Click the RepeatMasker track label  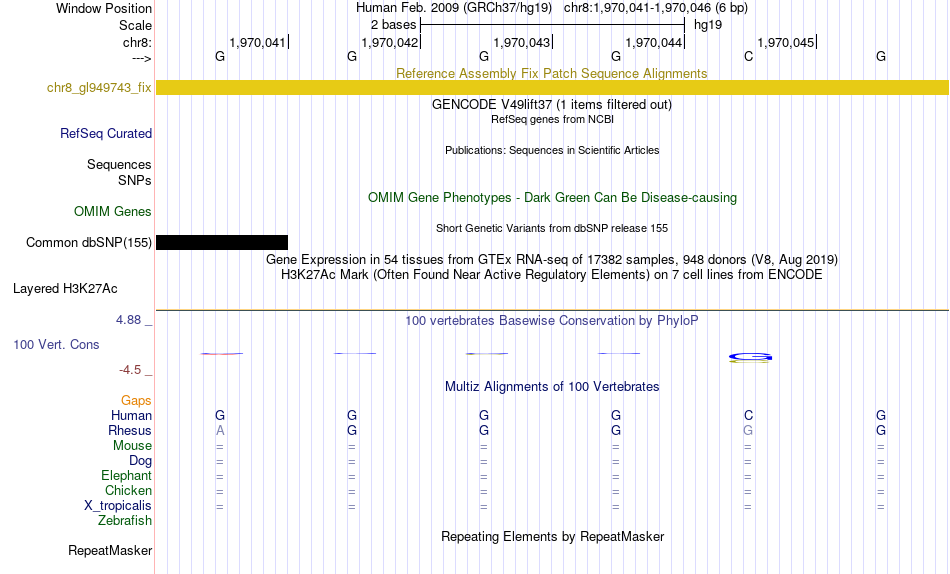pos(110,550)
